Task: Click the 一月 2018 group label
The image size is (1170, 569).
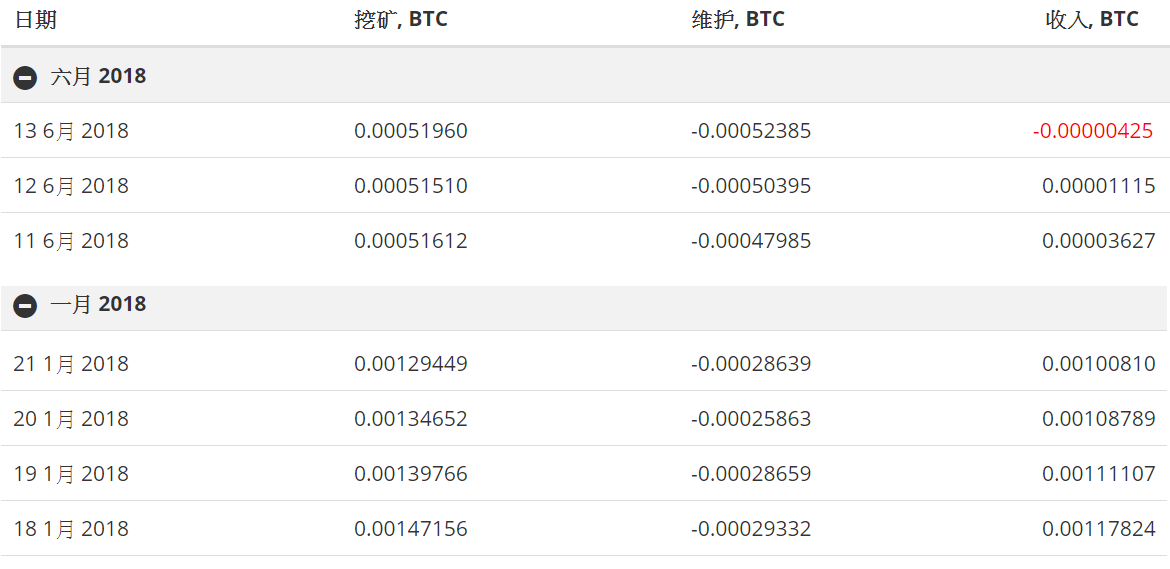Action: point(98,304)
